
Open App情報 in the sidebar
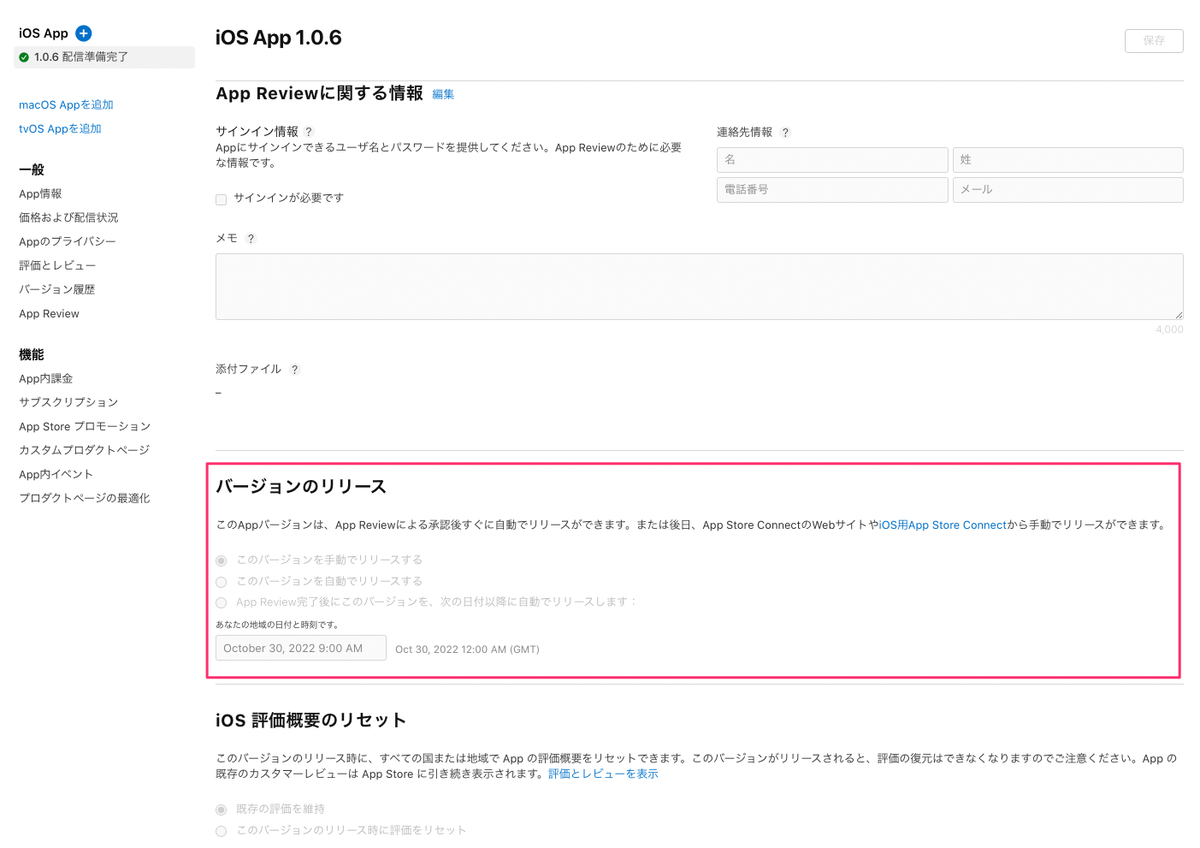click(40, 194)
